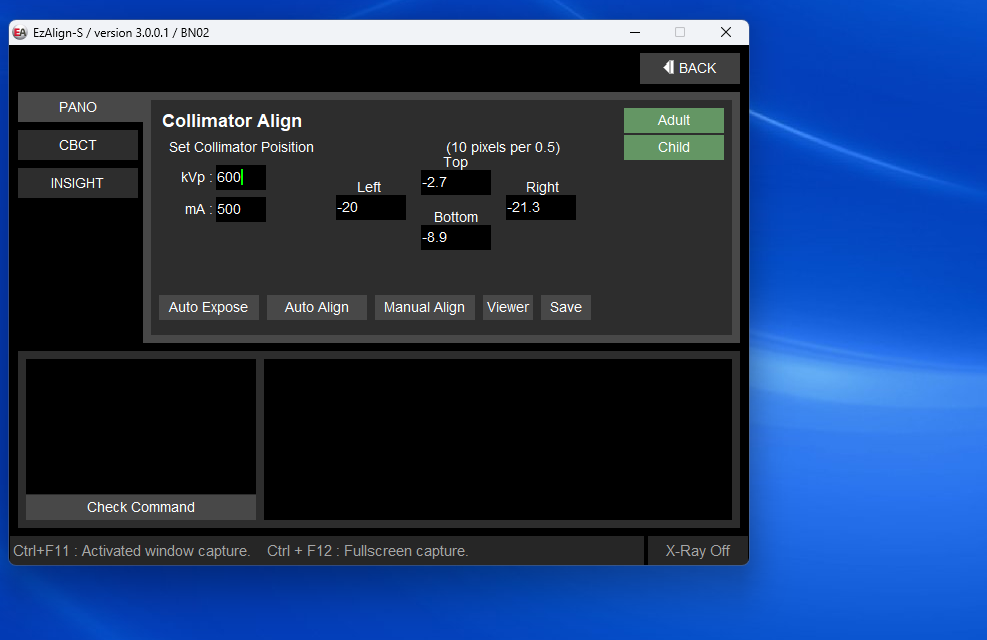Viewport: 987px width, 640px height.
Task: Save the collimator settings
Action: point(565,307)
